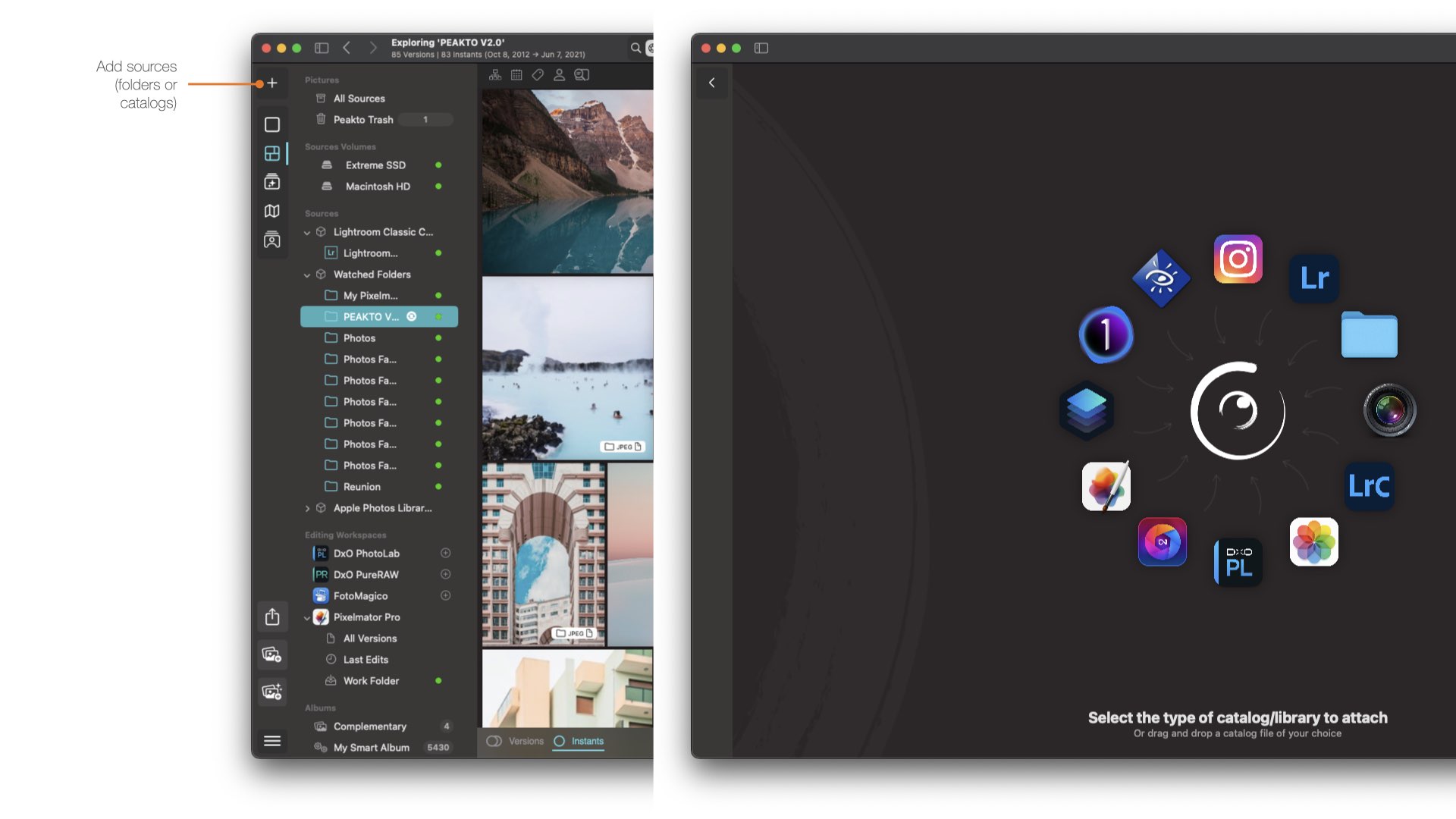Pick the DxO PhotoLab PL icon
The height and width of the screenshot is (819, 1456).
[x=1238, y=562]
